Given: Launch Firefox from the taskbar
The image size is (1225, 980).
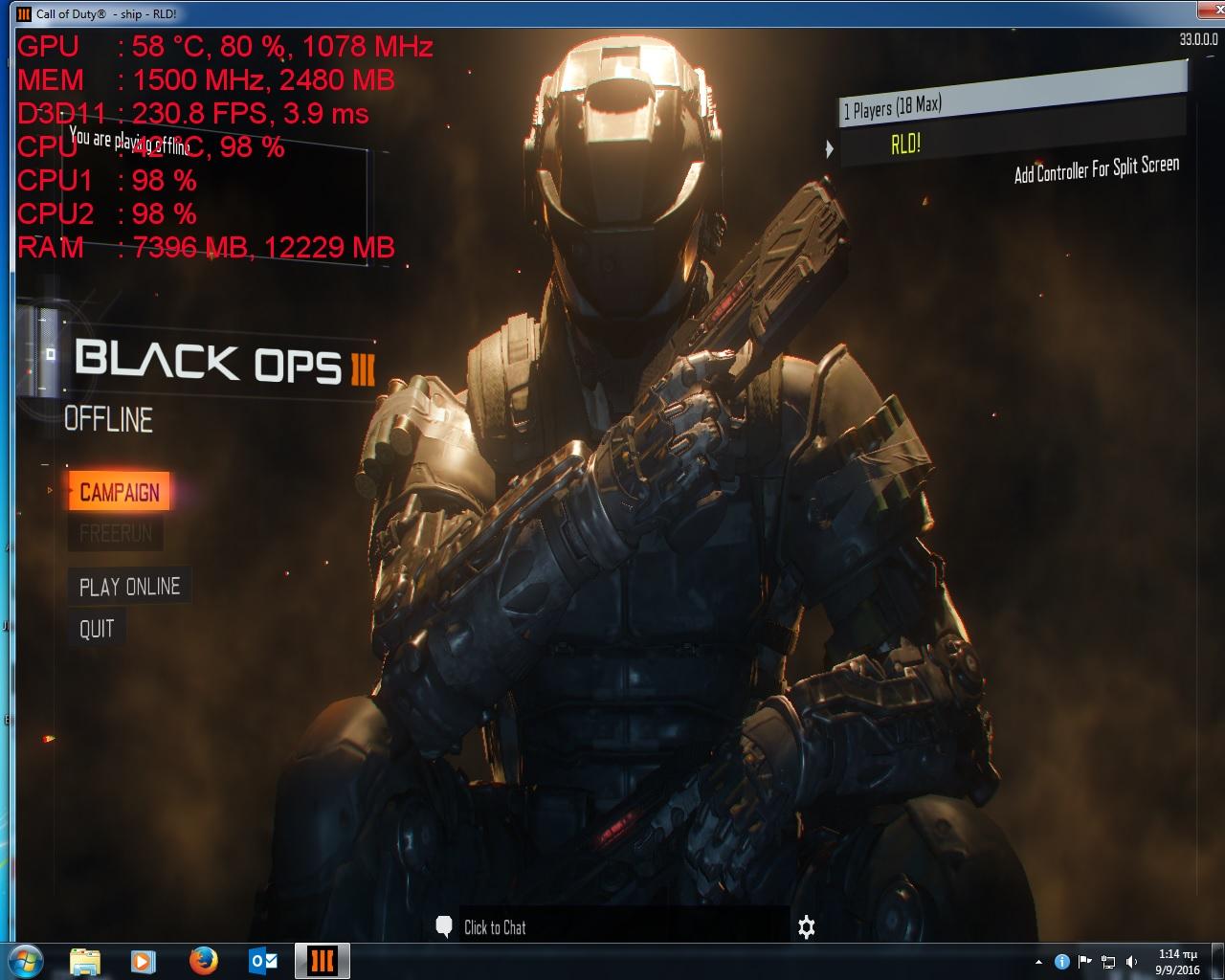Looking at the screenshot, I should tap(203, 961).
